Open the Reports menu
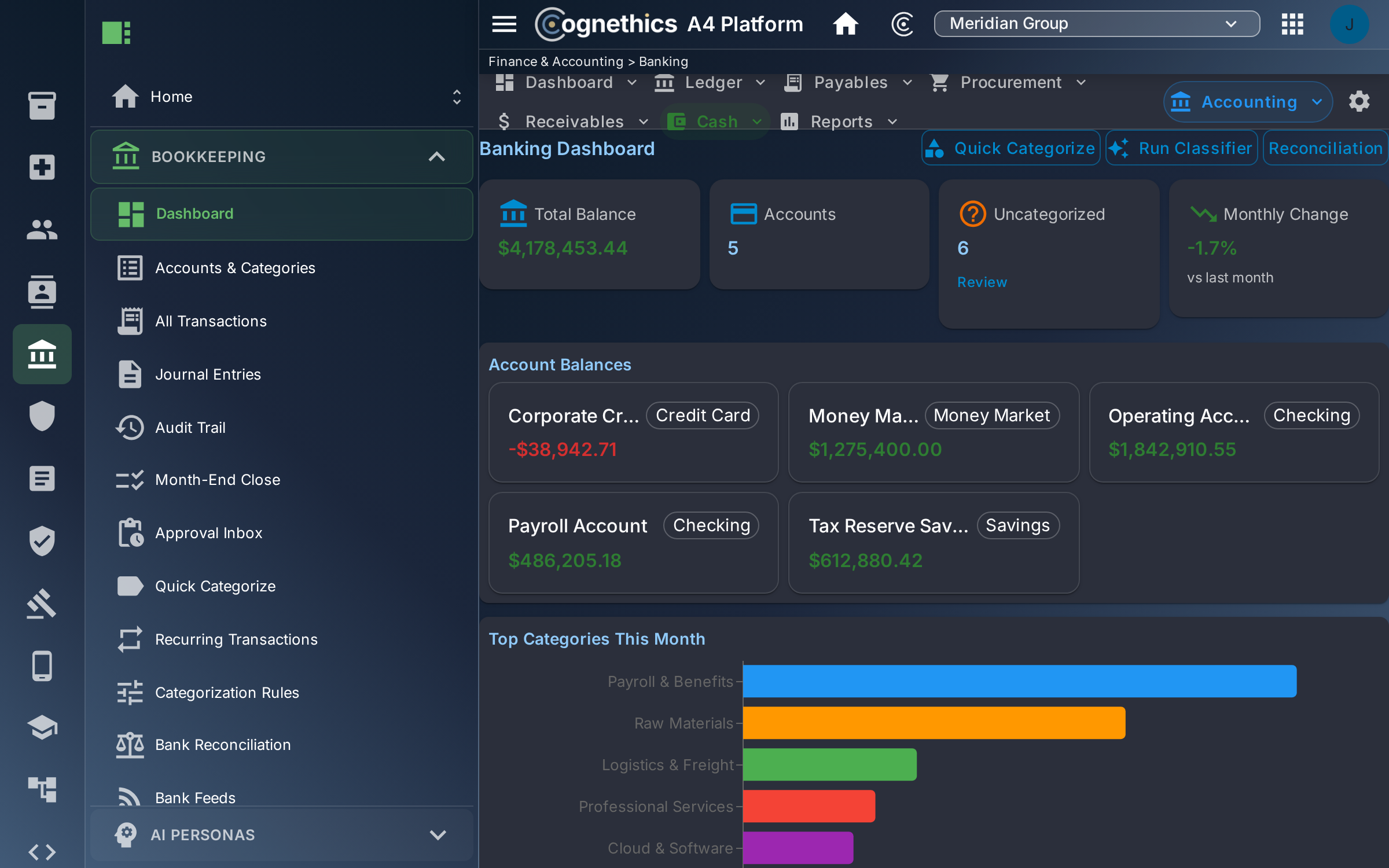1389x868 pixels. point(839,122)
